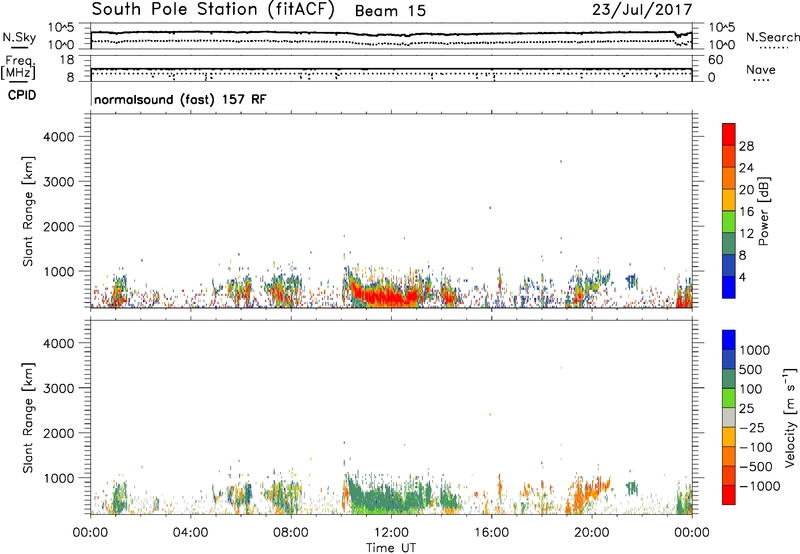The height and width of the screenshot is (554, 800).
Task: Click the red bottom of velocity colorbar
Action: (x=729, y=495)
